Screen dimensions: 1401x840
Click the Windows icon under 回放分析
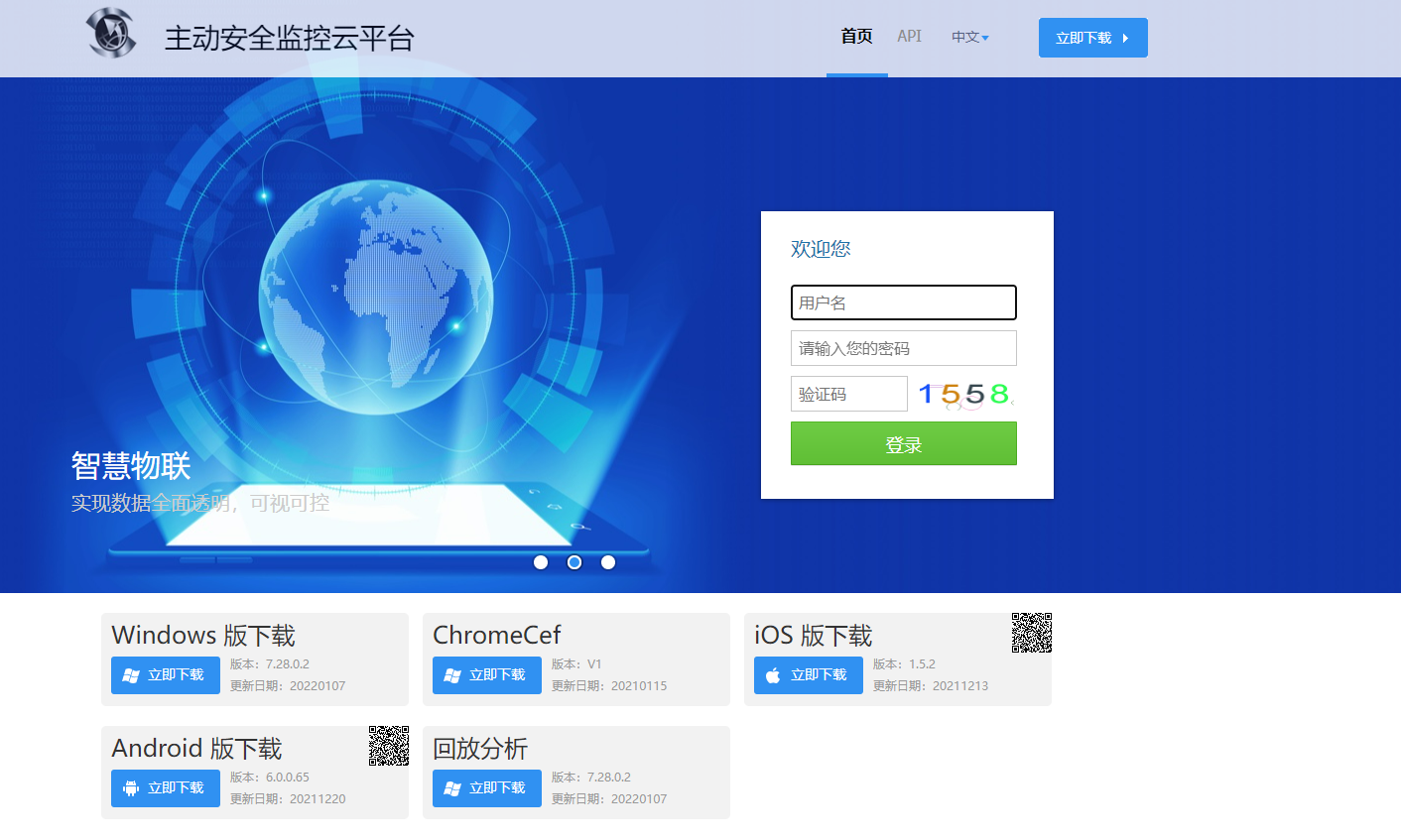pos(452,788)
